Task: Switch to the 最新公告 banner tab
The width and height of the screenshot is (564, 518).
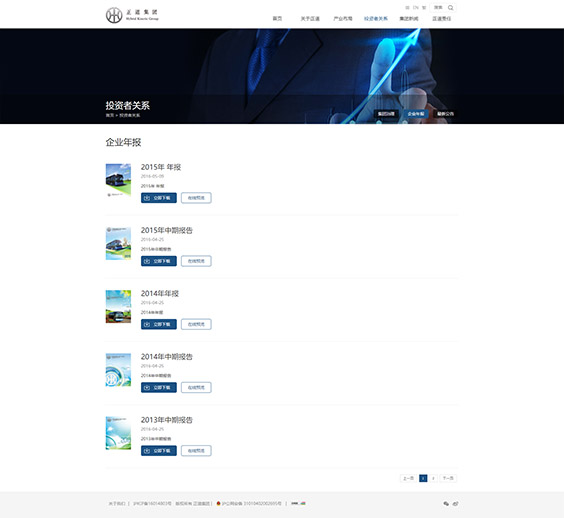Action: tap(445, 114)
